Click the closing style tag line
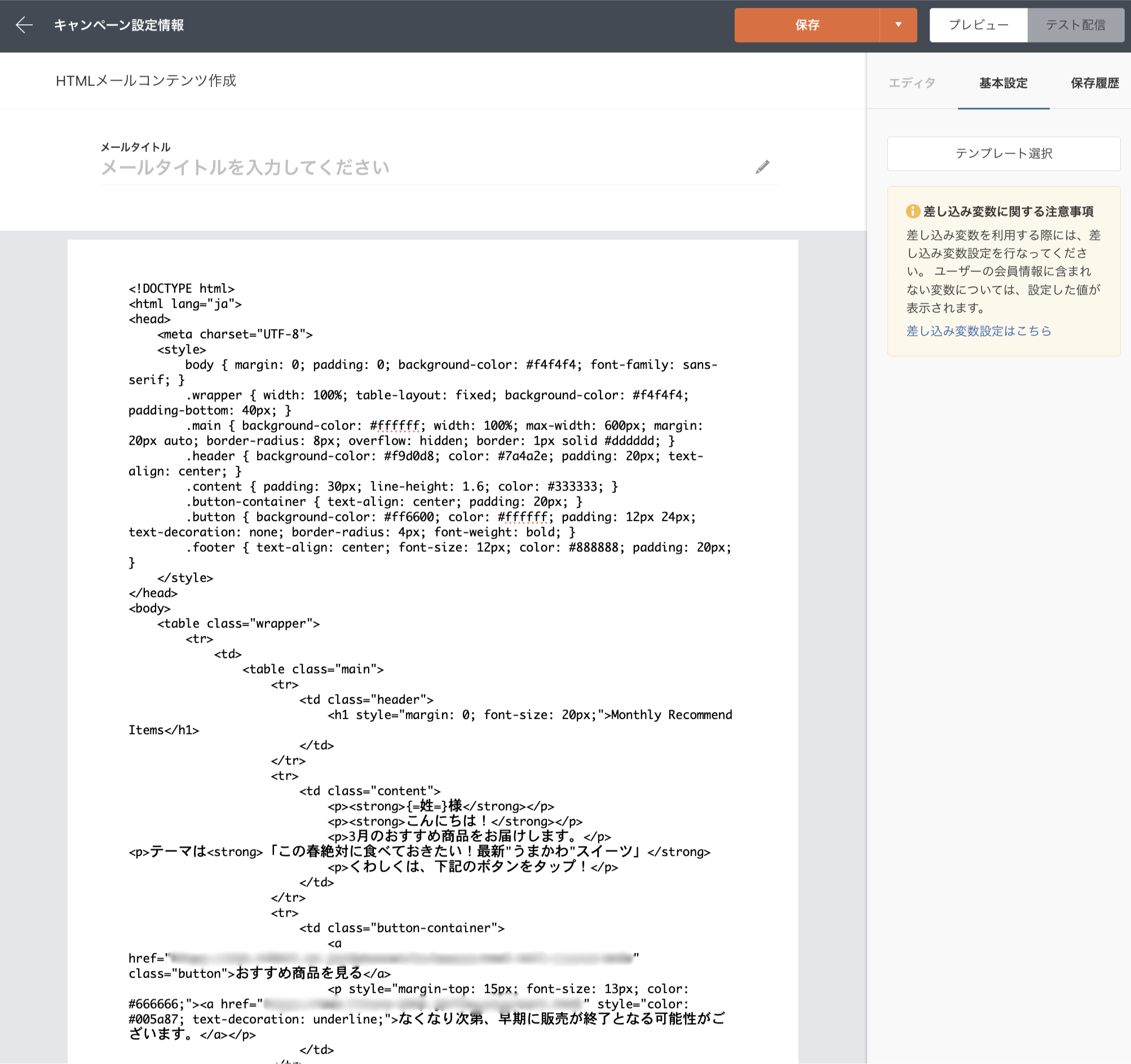 (185, 577)
